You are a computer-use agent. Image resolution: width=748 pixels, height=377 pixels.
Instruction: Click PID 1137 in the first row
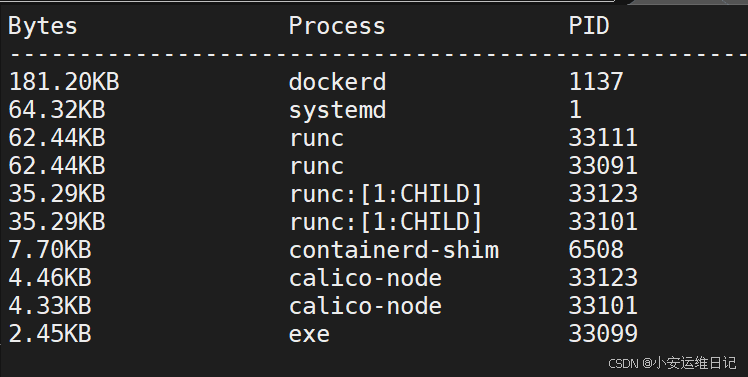(x=596, y=82)
